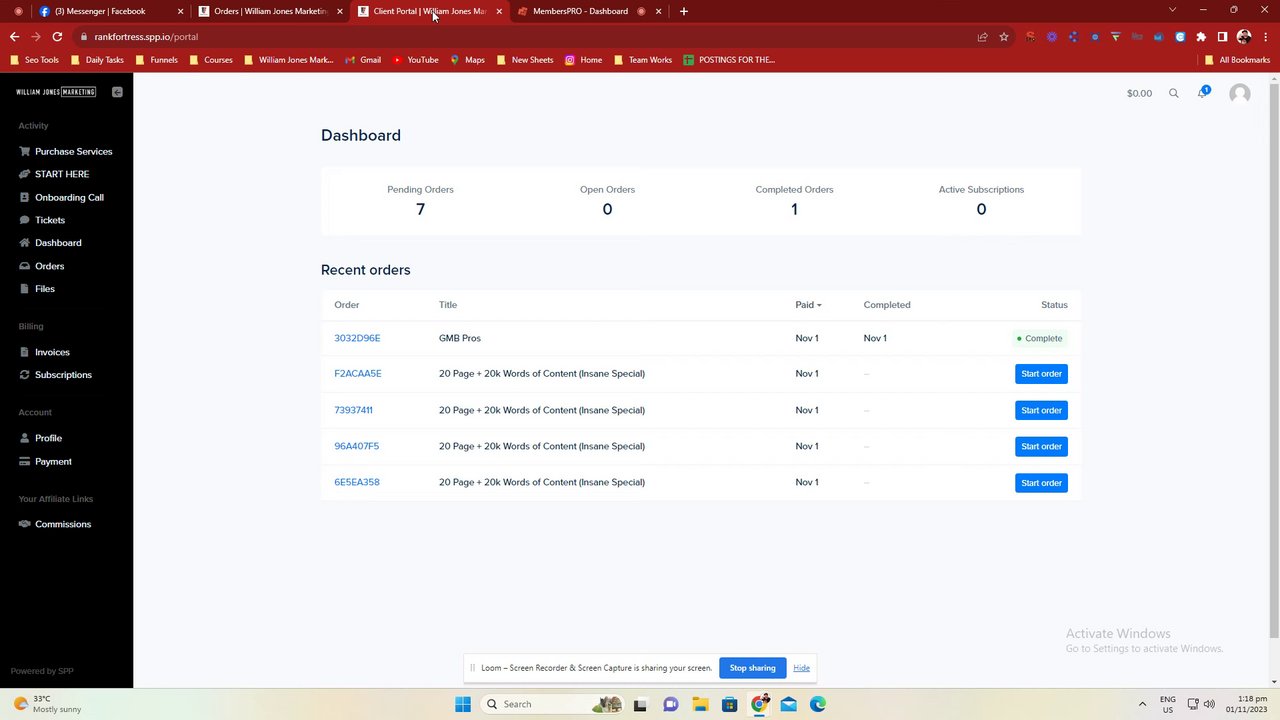The image size is (1280, 720).
Task: Click the taskbar Search box
Action: [550, 704]
